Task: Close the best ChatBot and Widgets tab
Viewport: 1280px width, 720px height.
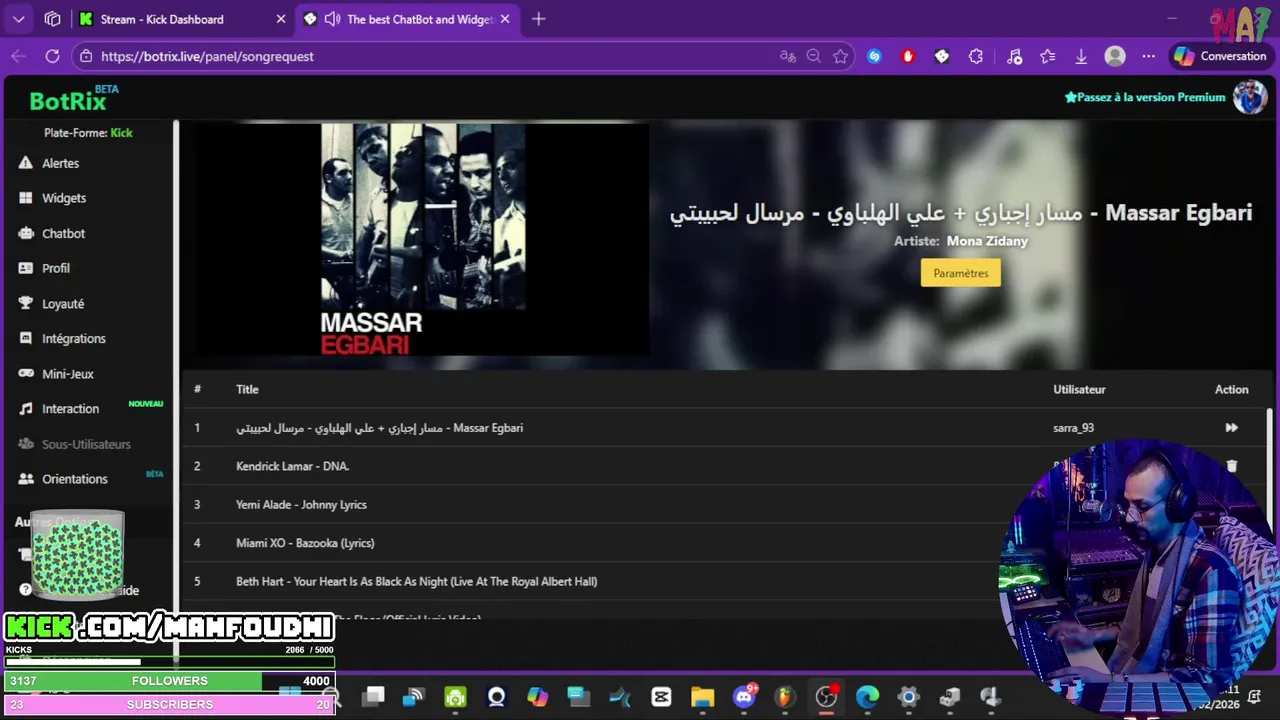Action: point(505,19)
